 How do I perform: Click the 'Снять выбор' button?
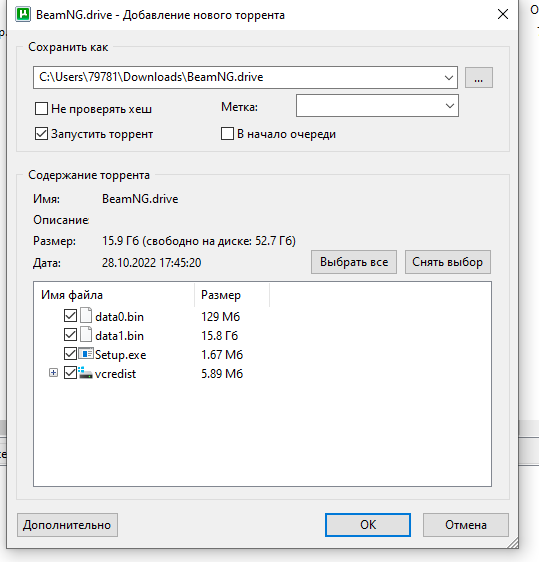(448, 262)
